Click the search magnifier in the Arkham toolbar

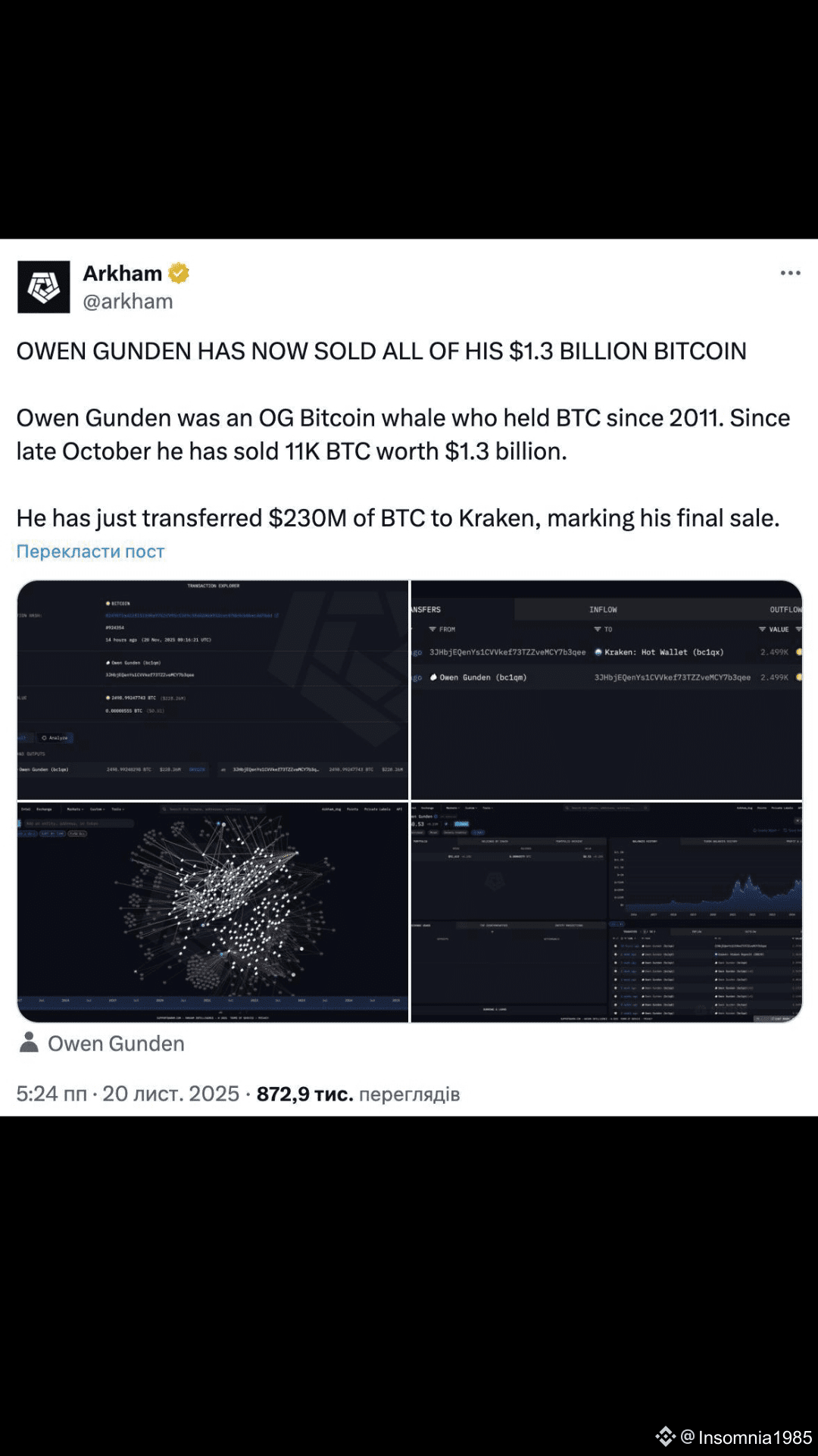(164, 808)
